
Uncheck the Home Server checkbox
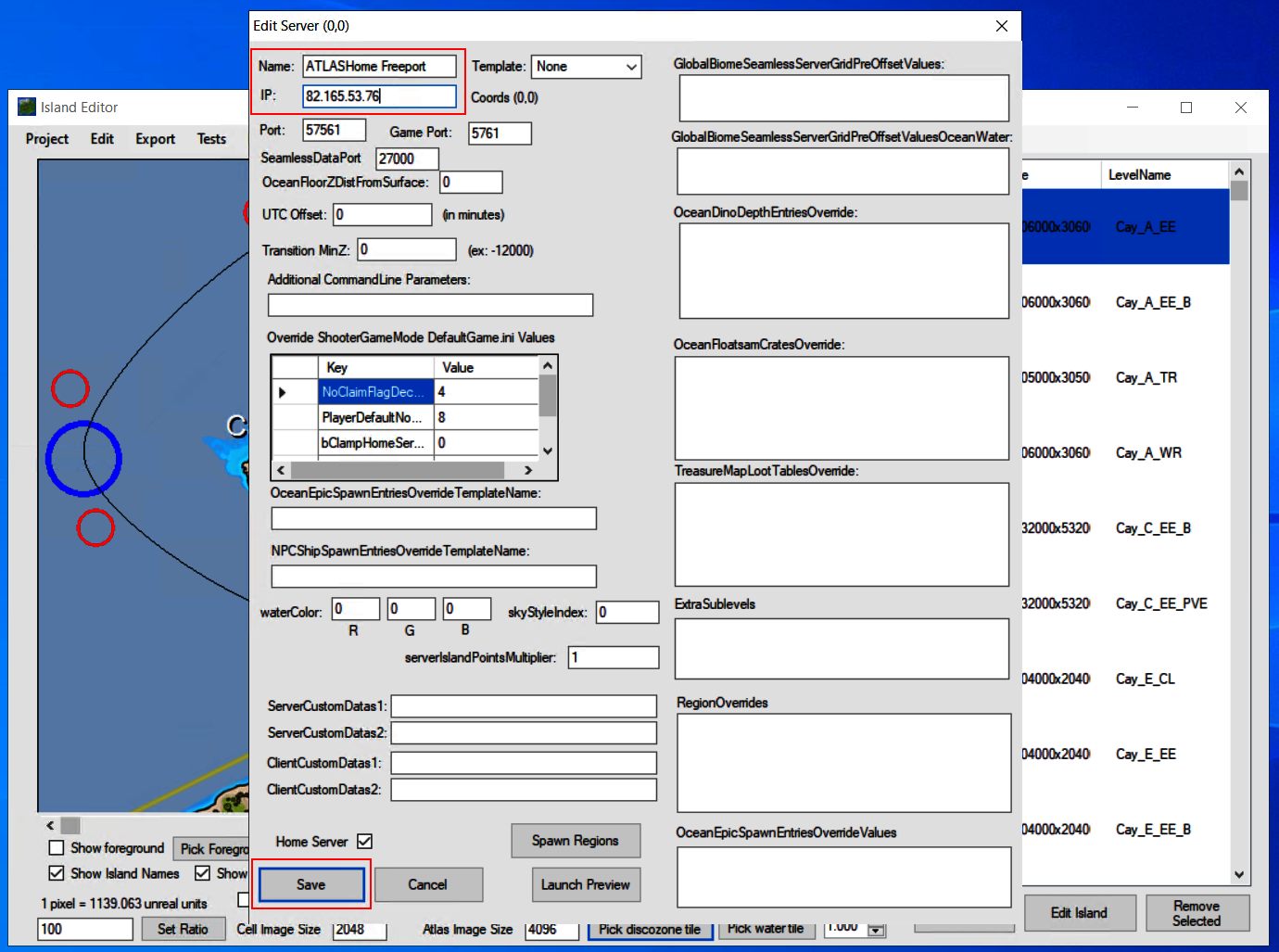point(363,841)
